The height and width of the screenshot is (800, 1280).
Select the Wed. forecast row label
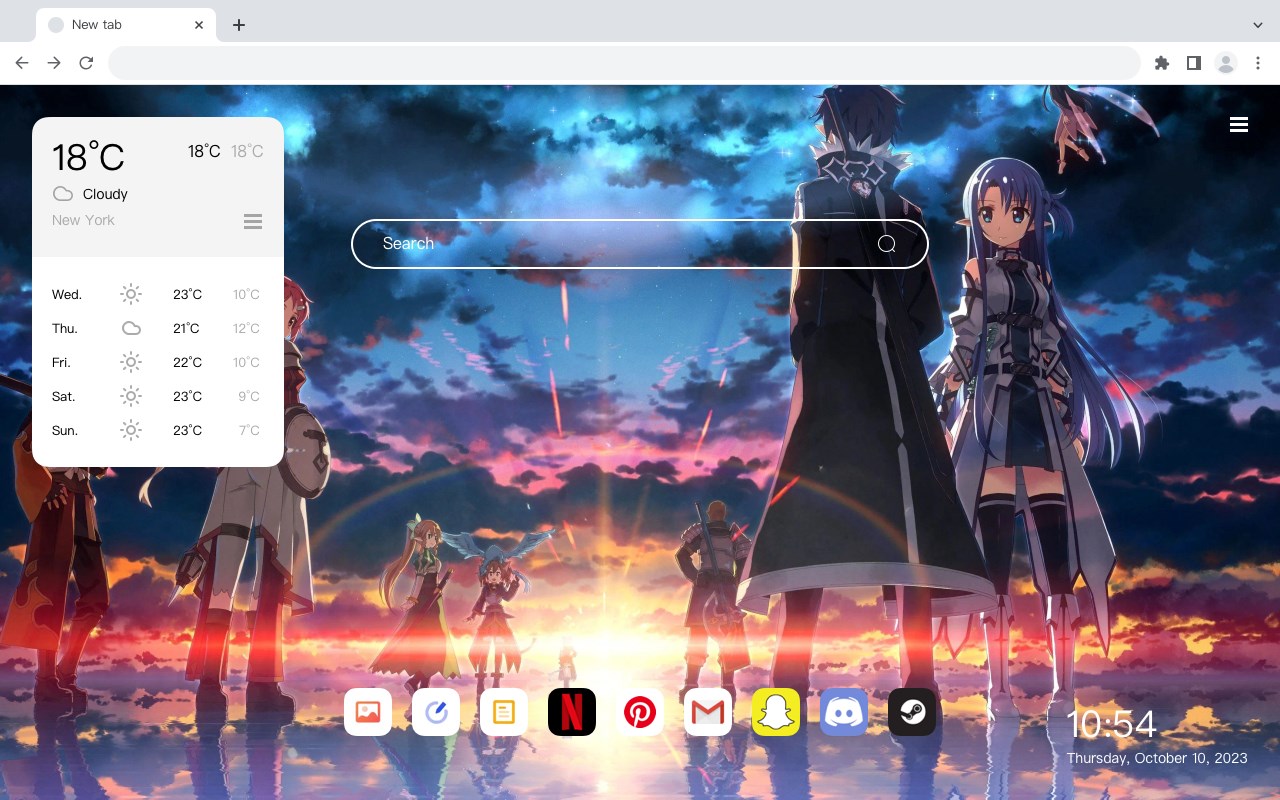coord(67,295)
